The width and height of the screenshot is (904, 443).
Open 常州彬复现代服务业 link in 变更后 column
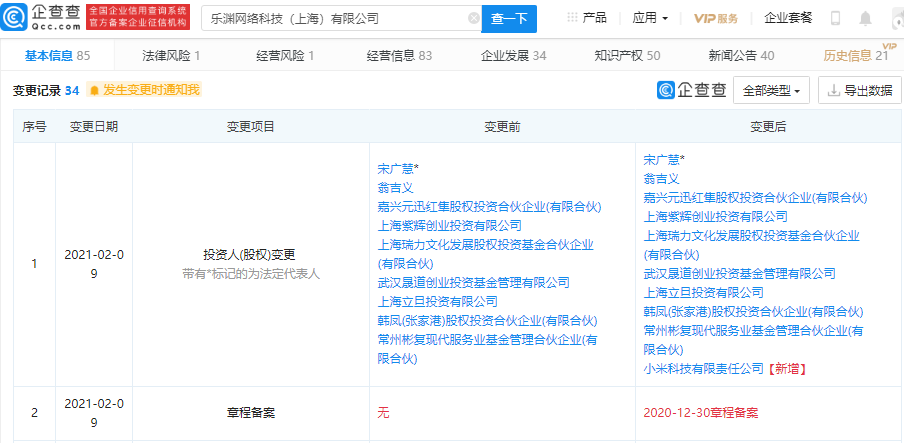(x=753, y=339)
